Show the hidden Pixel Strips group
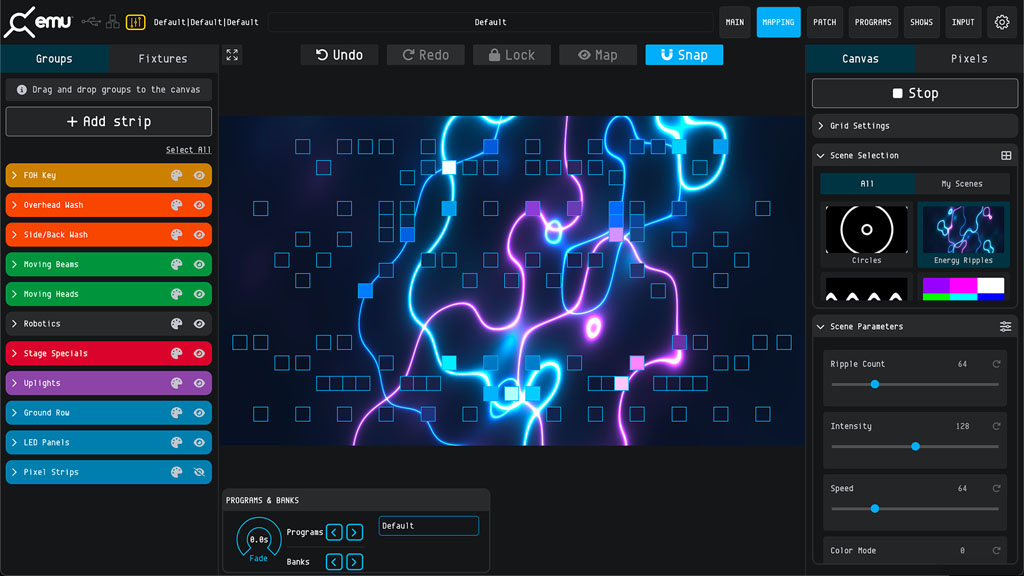 [199, 472]
